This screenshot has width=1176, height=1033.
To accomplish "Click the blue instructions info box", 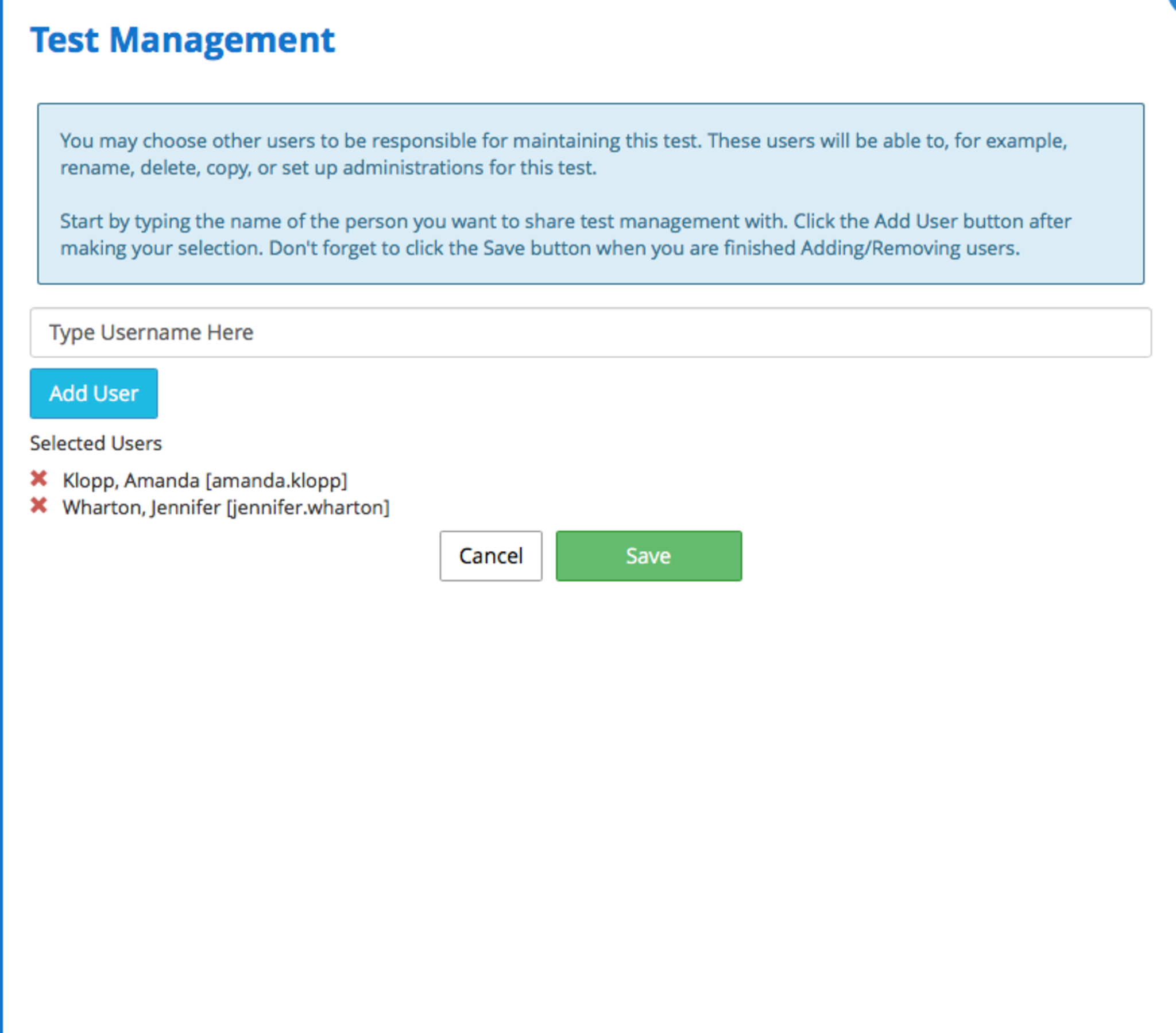I will click(590, 194).
